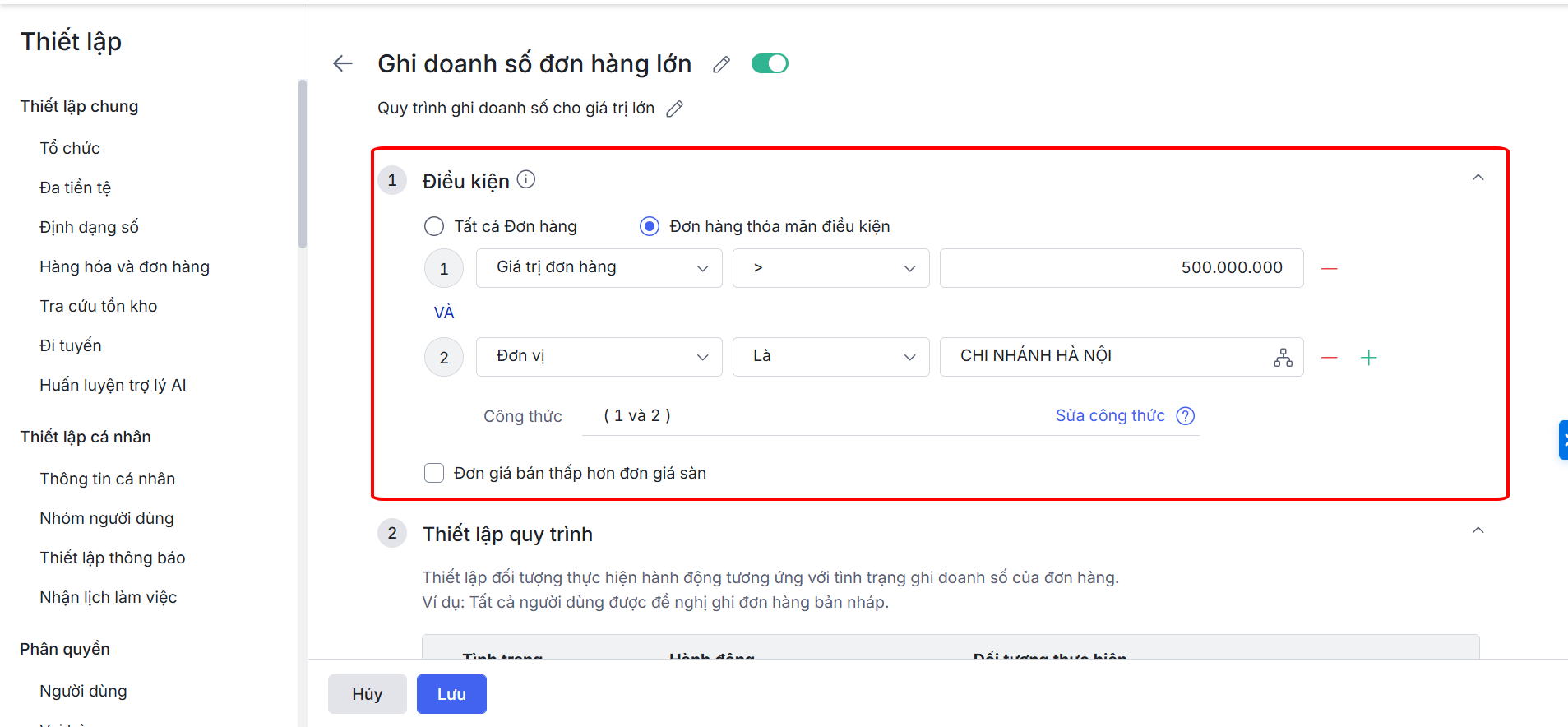The image size is (1568, 727).
Task: Select the Tất cả Đơn hàng radio
Action: [434, 226]
